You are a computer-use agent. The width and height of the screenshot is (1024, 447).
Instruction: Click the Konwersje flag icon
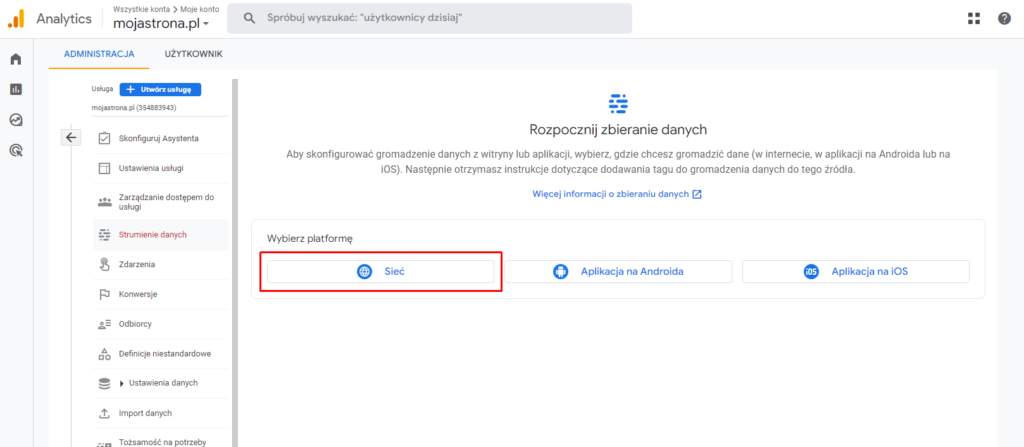coord(104,294)
